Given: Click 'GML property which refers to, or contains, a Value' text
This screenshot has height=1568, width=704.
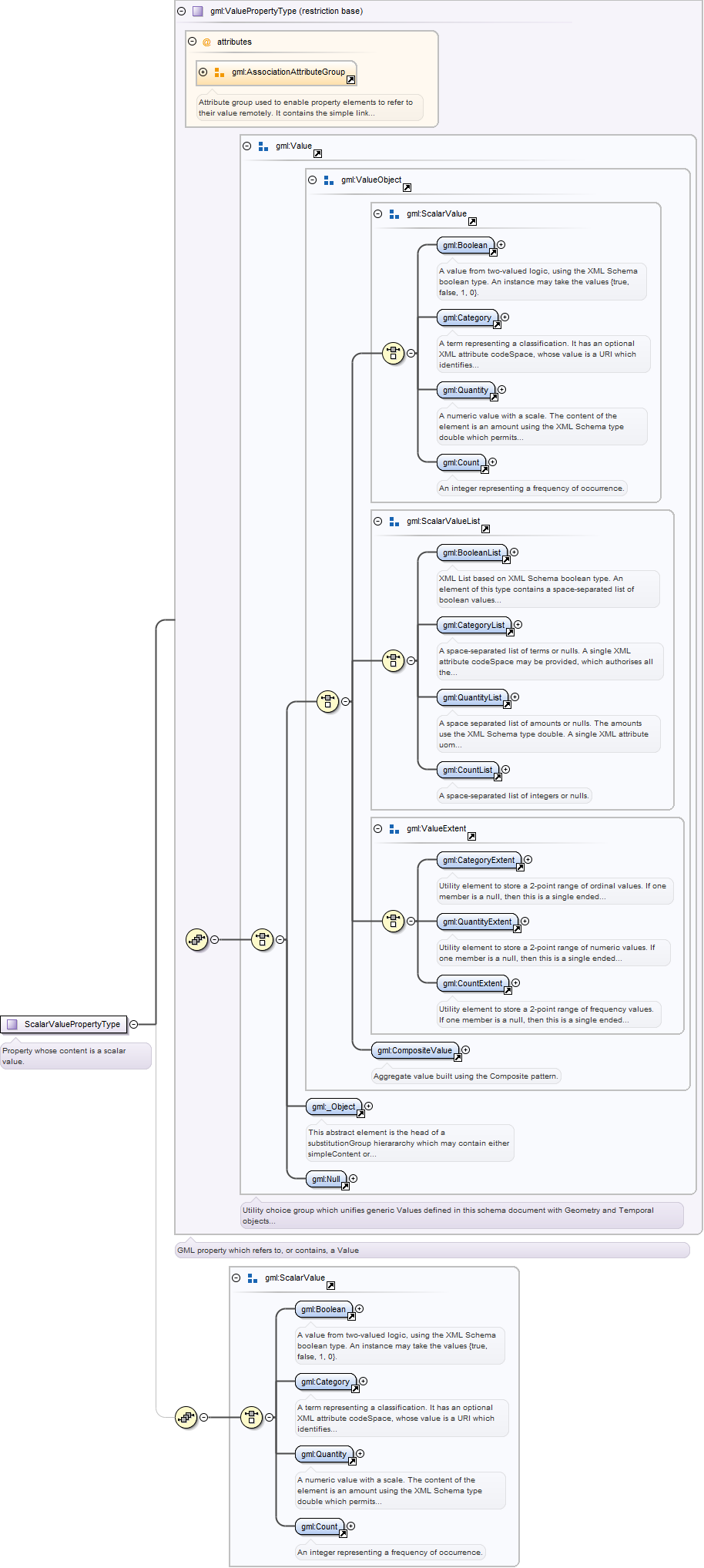Looking at the screenshot, I should pyautogui.click(x=268, y=1251).
